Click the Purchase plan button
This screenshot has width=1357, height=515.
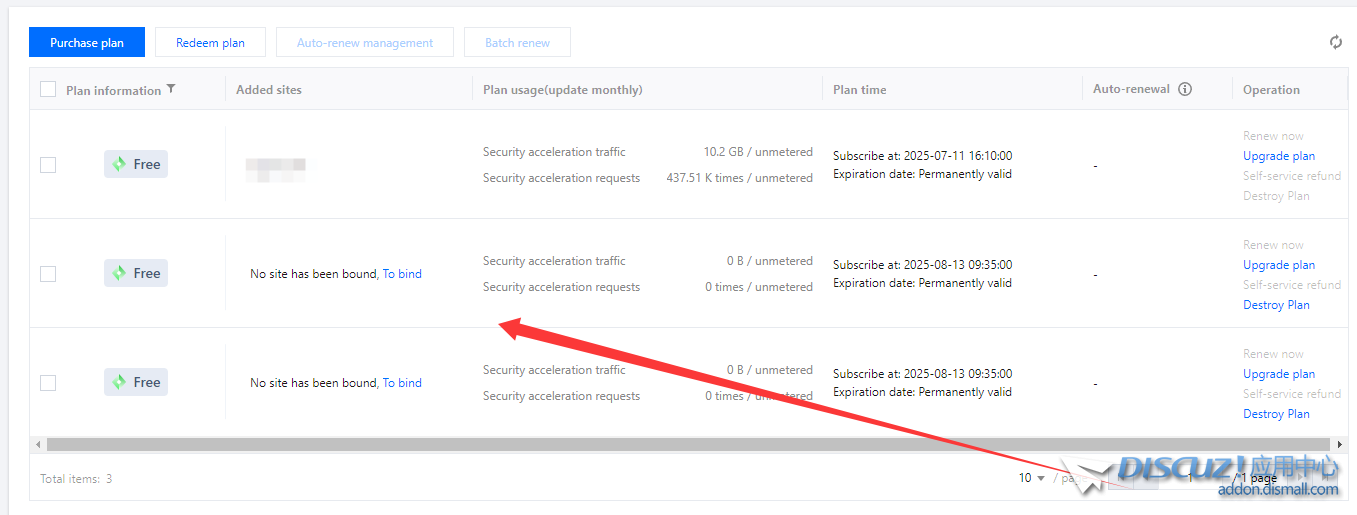[87, 43]
